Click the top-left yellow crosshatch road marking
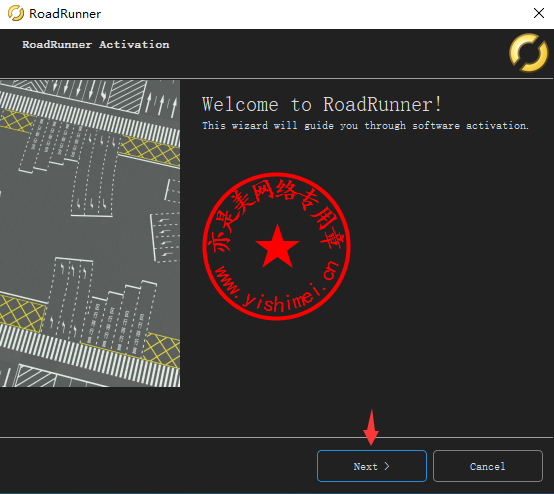Screen dimensions: 554x494 (x=17, y=121)
